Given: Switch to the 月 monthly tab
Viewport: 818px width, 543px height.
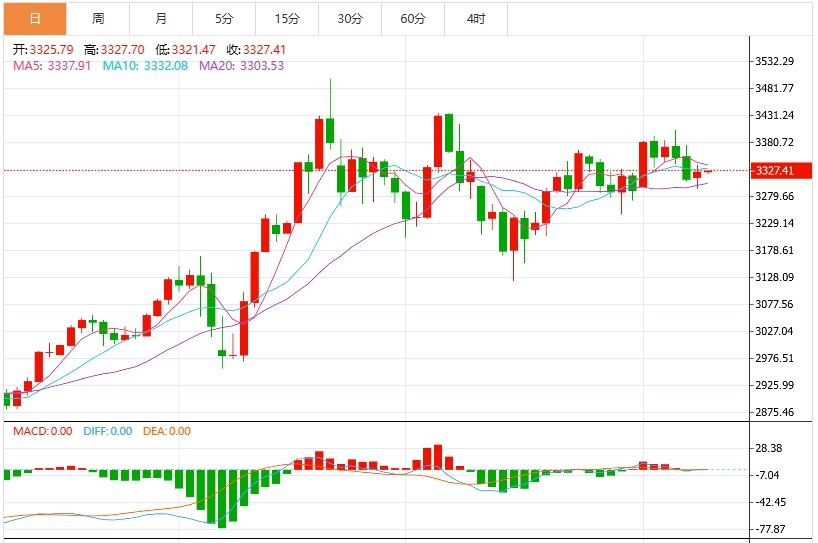Looking at the screenshot, I should pyautogui.click(x=161, y=19).
